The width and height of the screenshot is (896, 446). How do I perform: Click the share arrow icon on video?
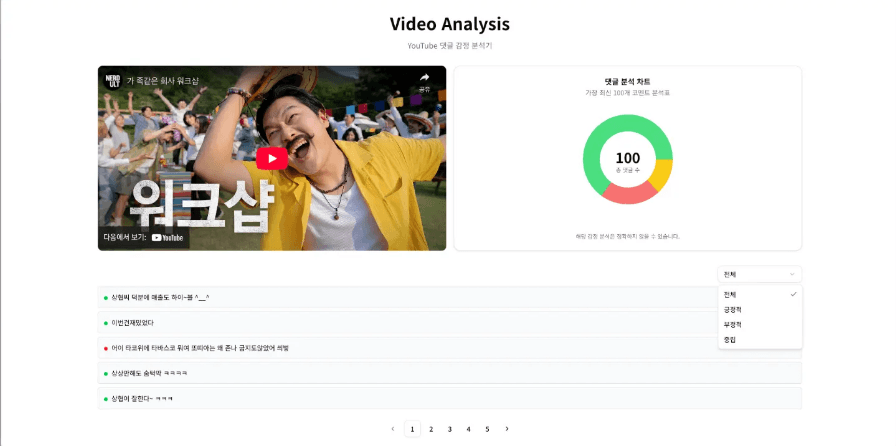(424, 78)
